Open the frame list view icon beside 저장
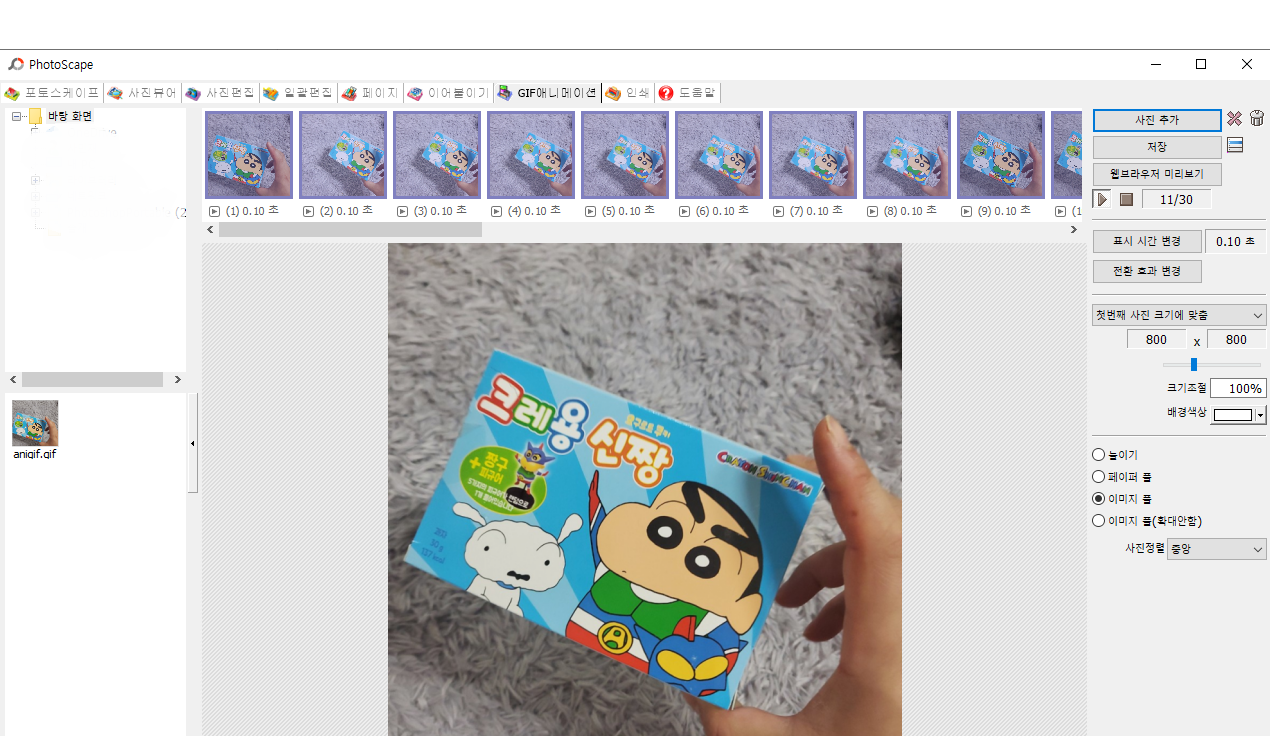 click(1235, 146)
